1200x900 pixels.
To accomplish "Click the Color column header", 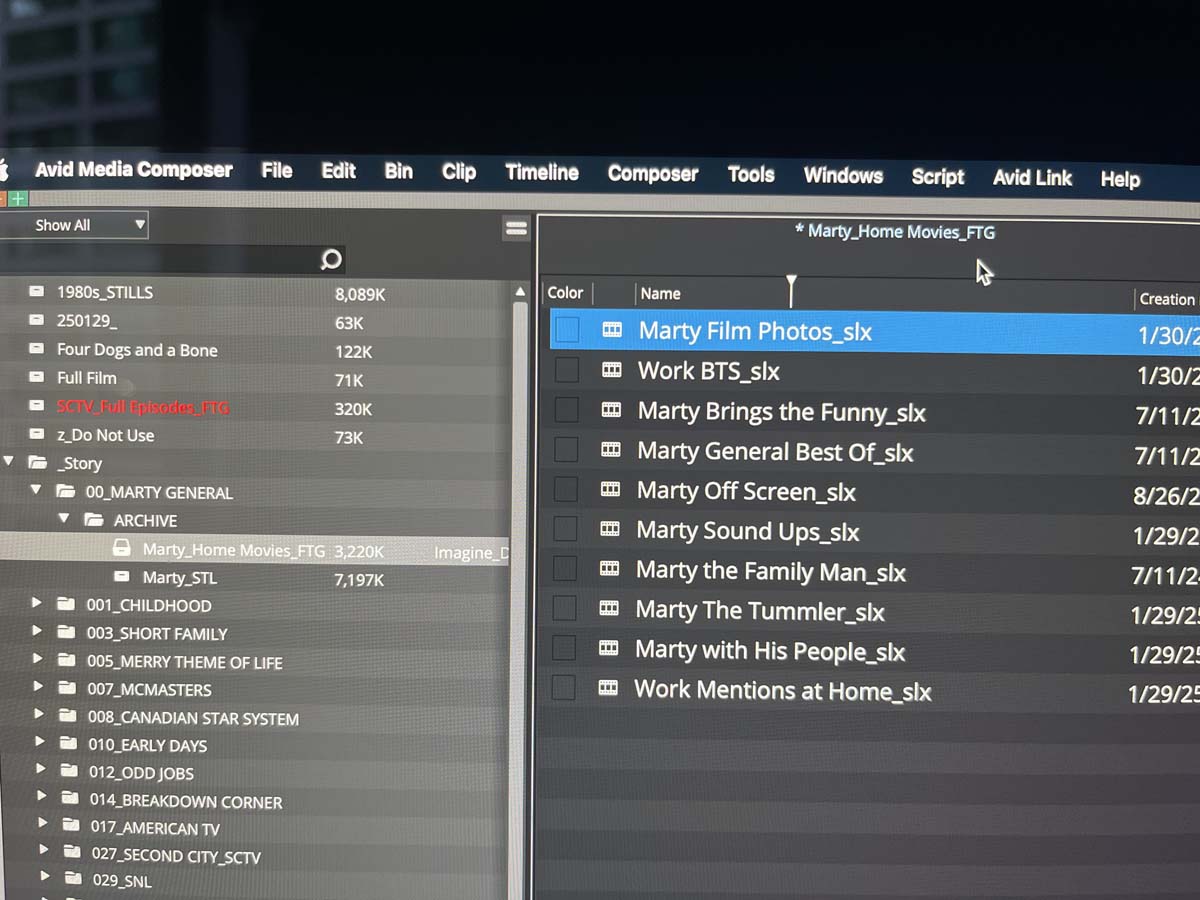I will pos(565,292).
